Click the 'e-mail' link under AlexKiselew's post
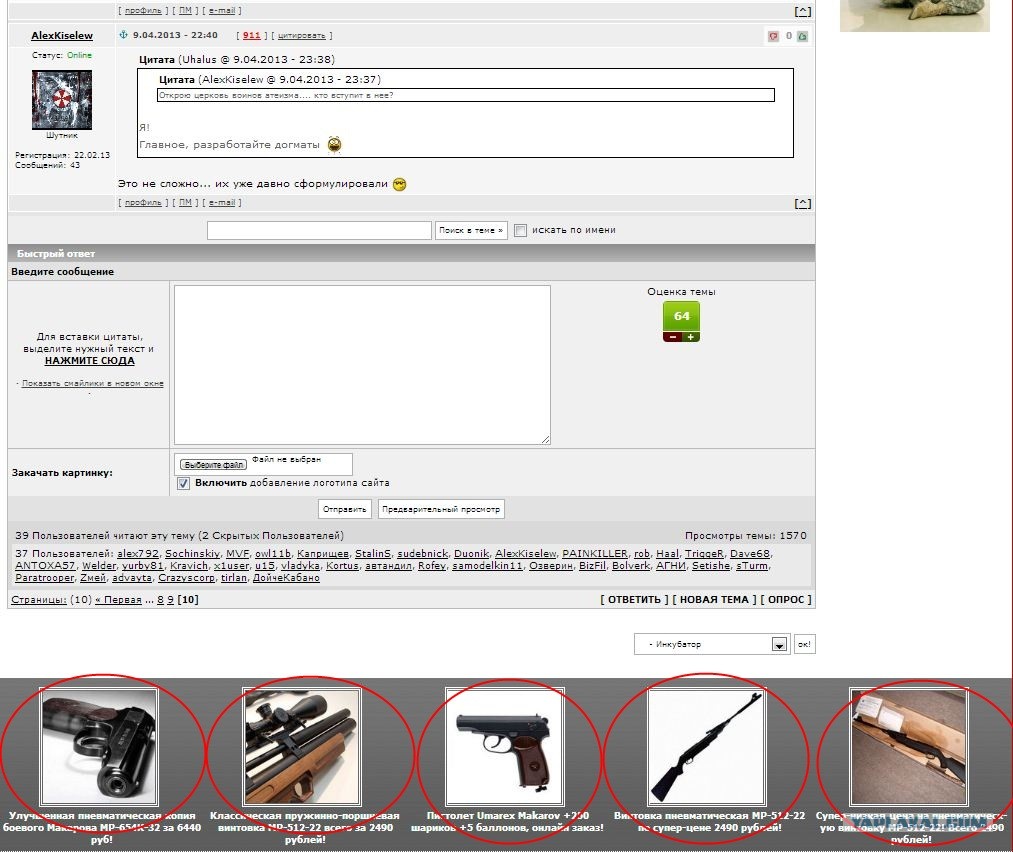Image resolution: width=1013 pixels, height=852 pixels. tap(222, 202)
